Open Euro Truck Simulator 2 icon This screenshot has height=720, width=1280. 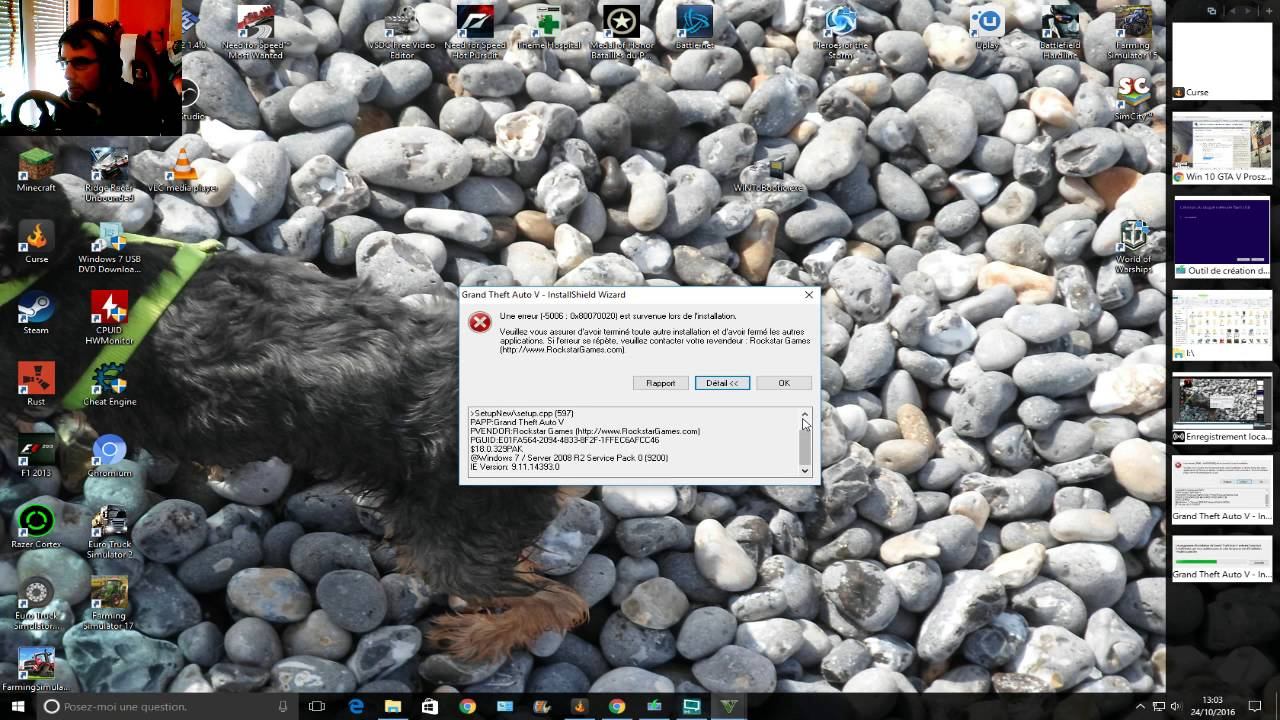point(109,533)
